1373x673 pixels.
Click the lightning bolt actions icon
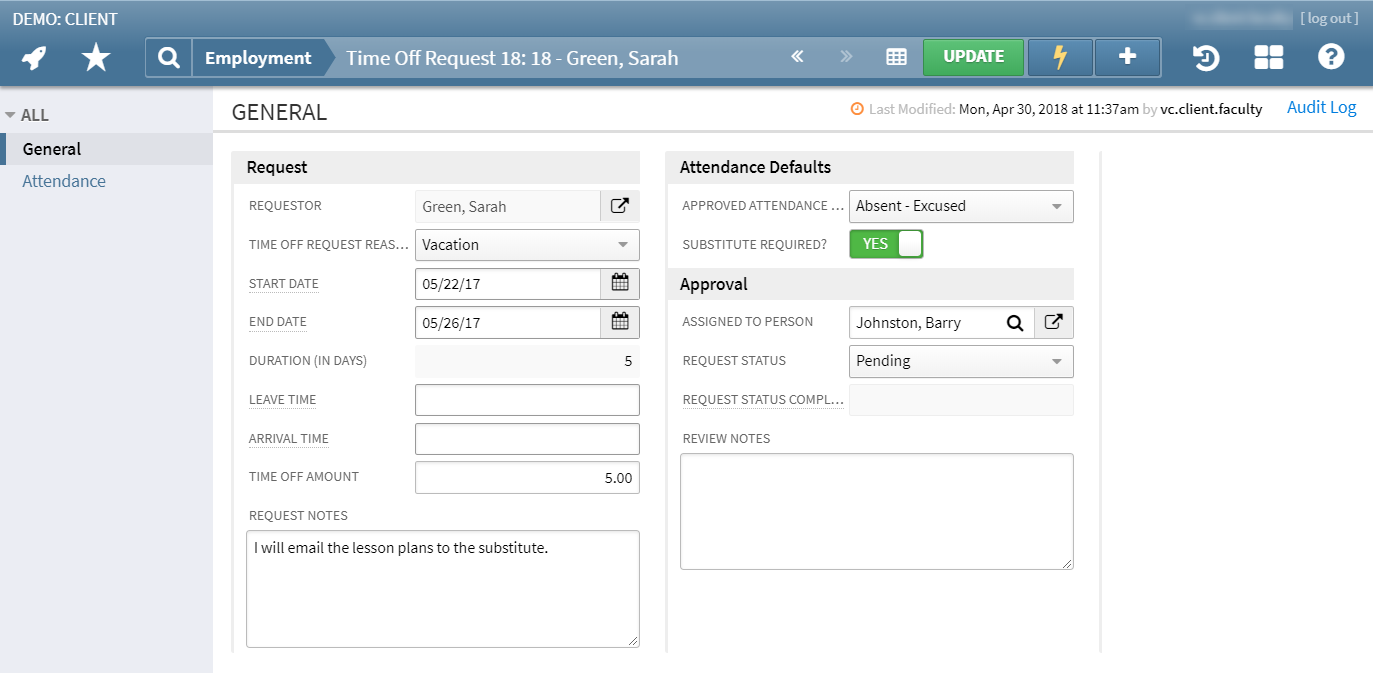[1059, 57]
